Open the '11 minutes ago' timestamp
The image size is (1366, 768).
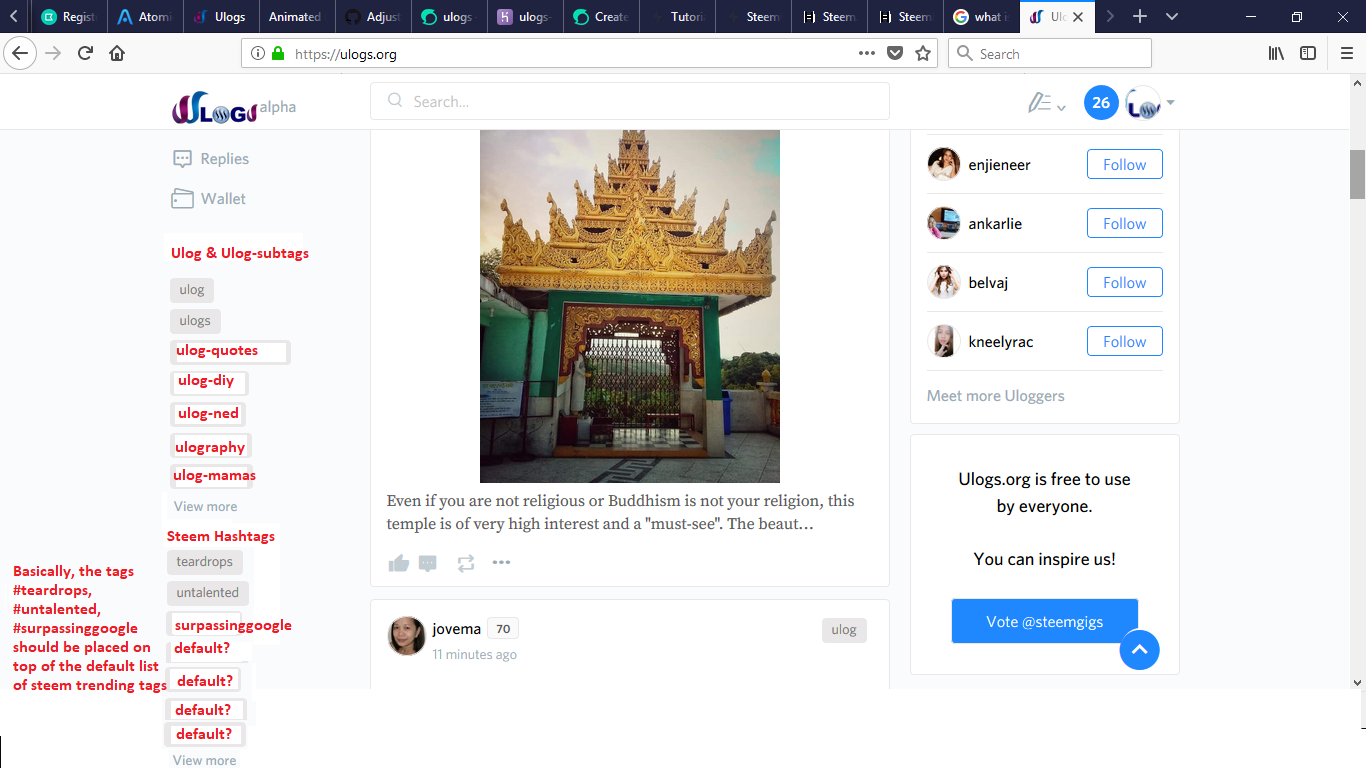[x=475, y=654]
